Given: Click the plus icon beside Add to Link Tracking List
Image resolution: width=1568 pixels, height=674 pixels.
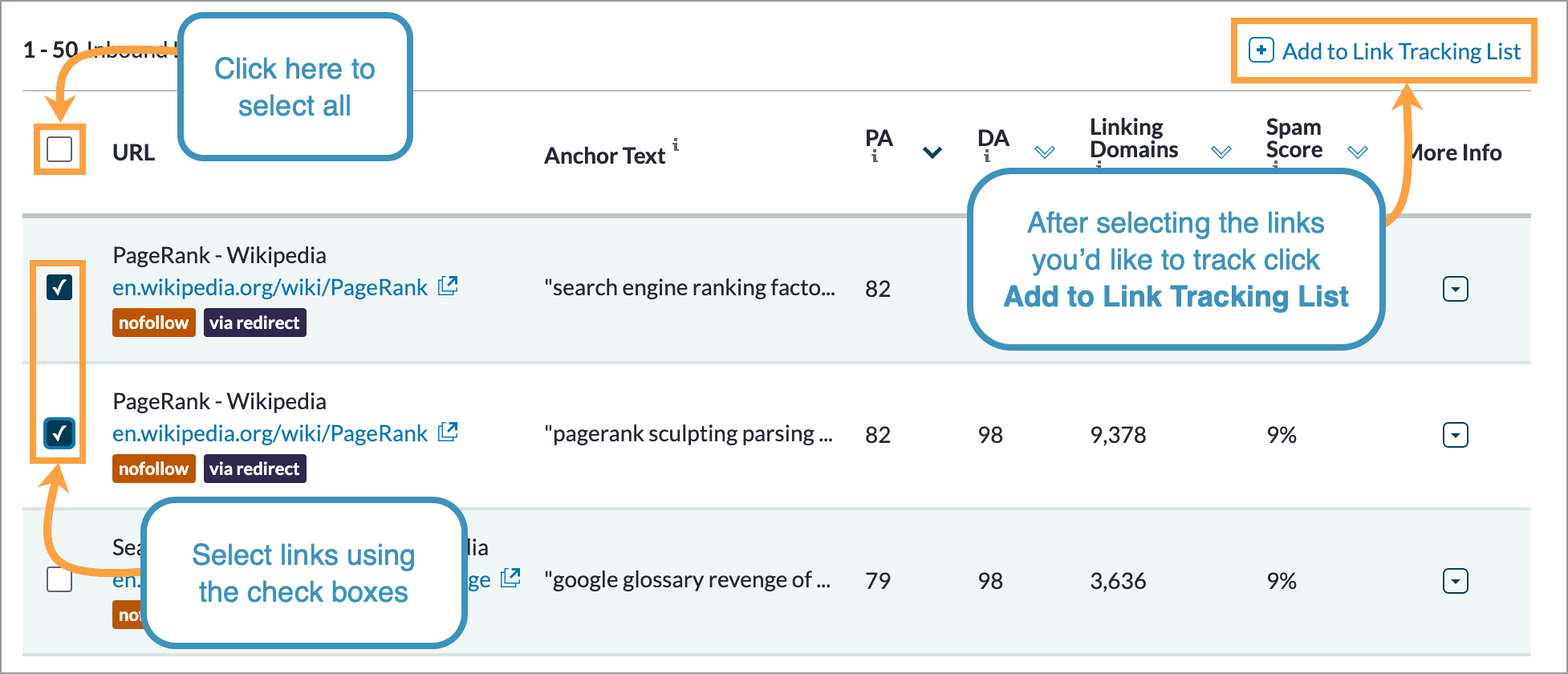Looking at the screenshot, I should click(1260, 51).
